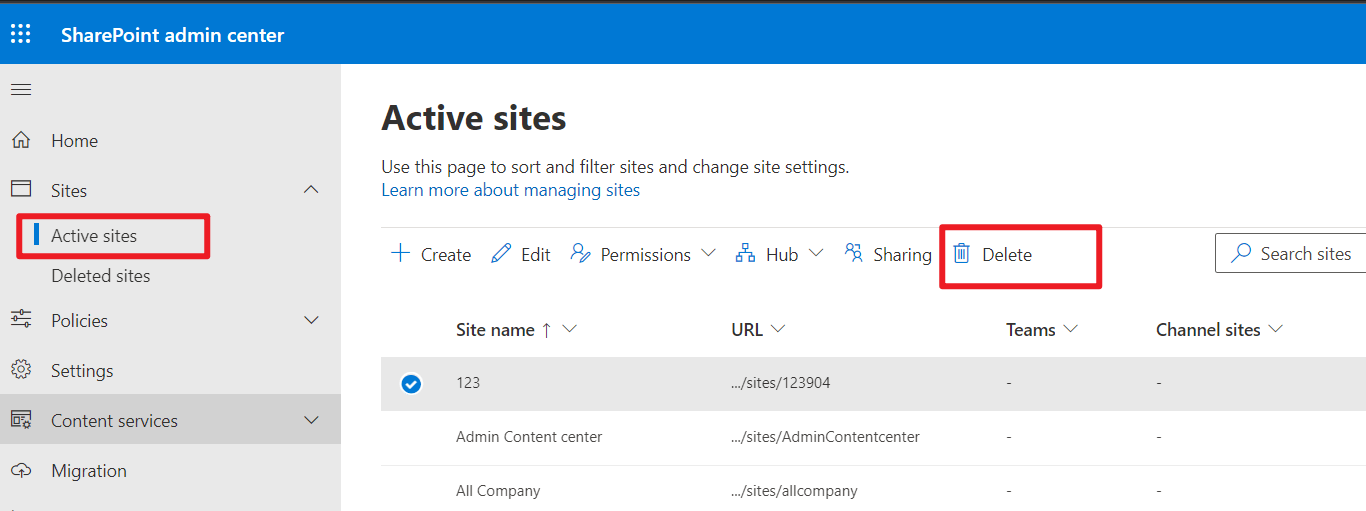This screenshot has width=1366, height=511.
Task: Expand the Policies section chevron
Action: pyautogui.click(x=311, y=320)
